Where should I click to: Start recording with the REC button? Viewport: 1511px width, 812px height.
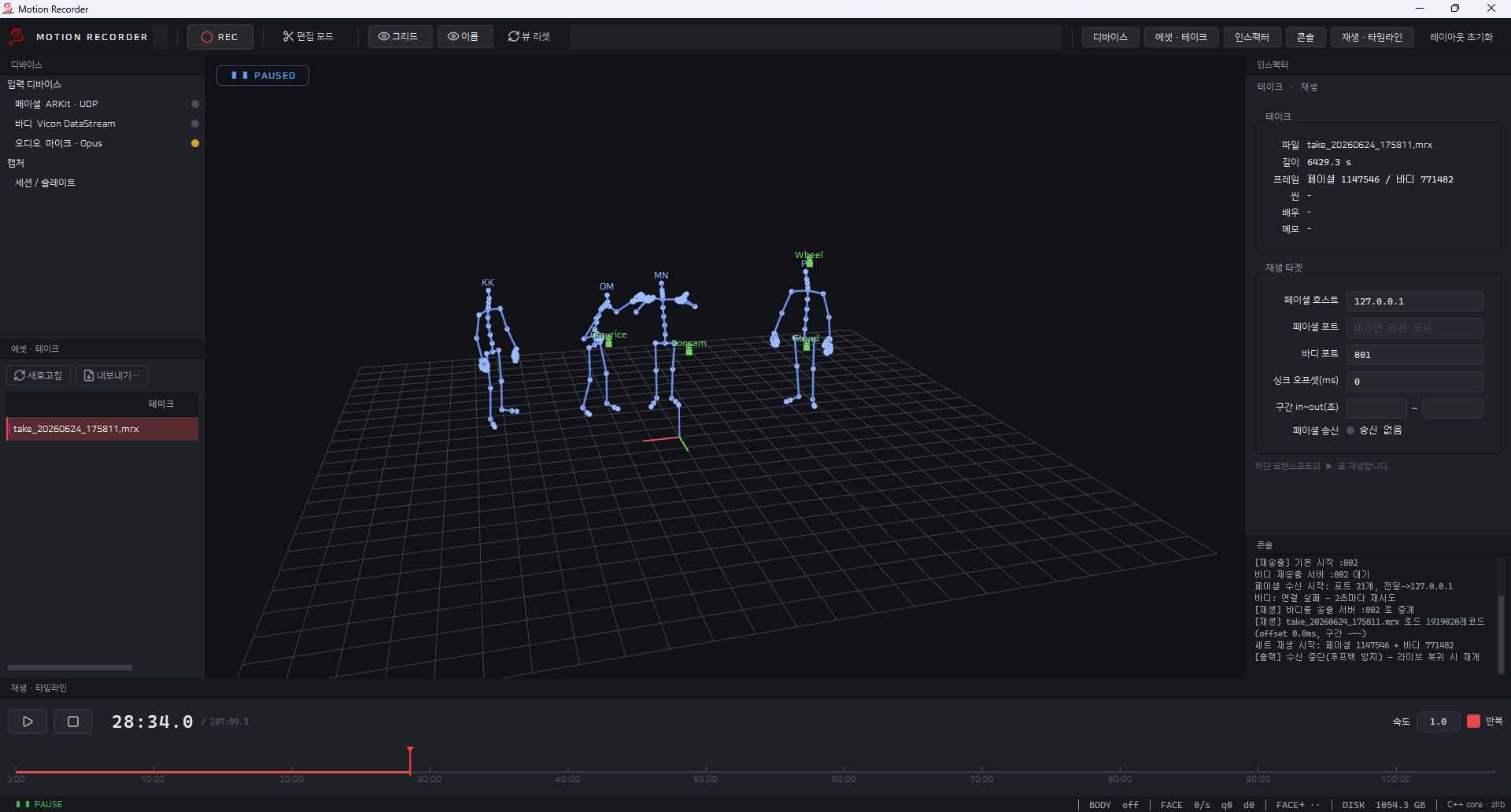click(x=220, y=37)
